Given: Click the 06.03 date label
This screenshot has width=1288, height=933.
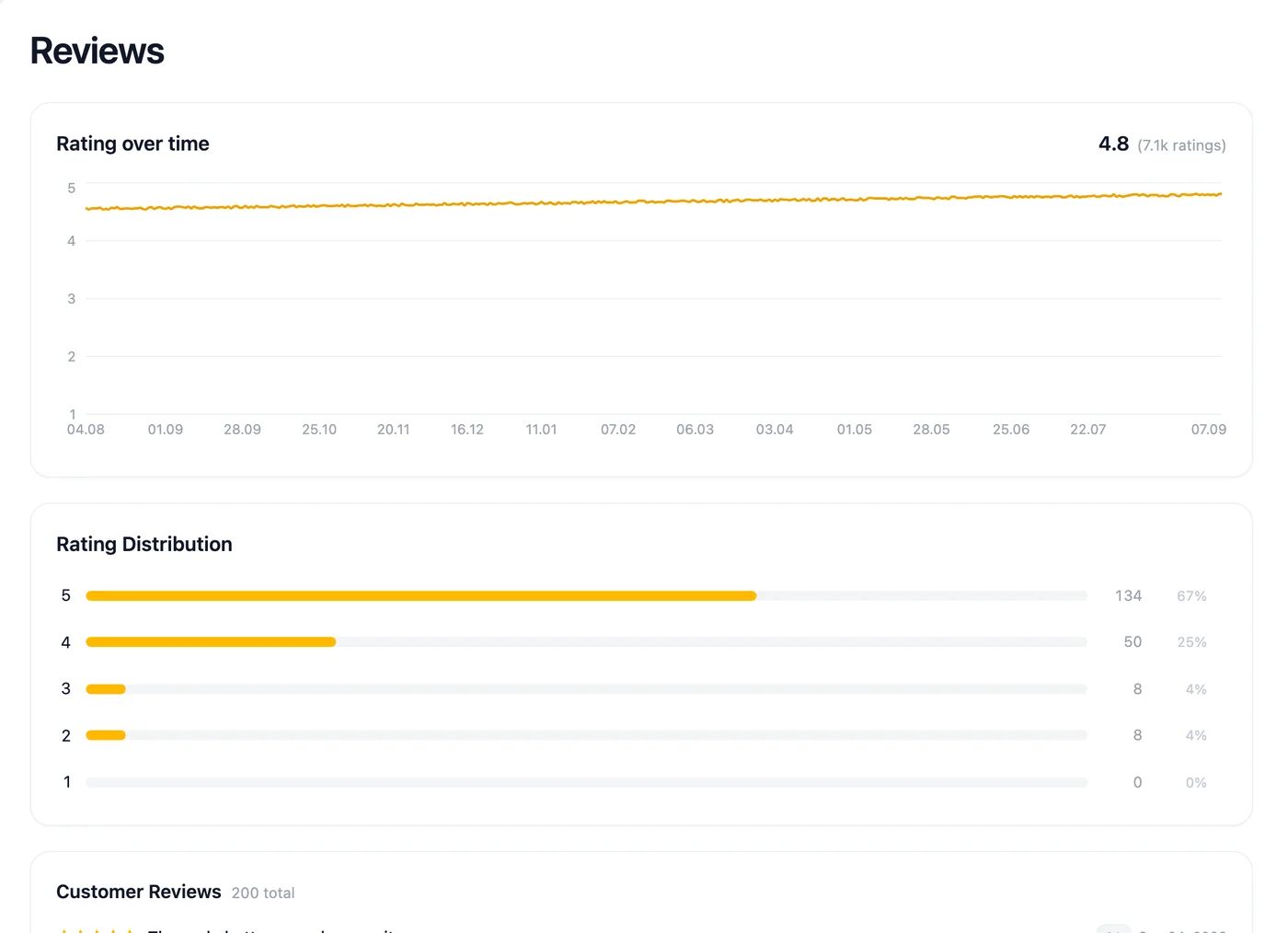Looking at the screenshot, I should point(695,430).
